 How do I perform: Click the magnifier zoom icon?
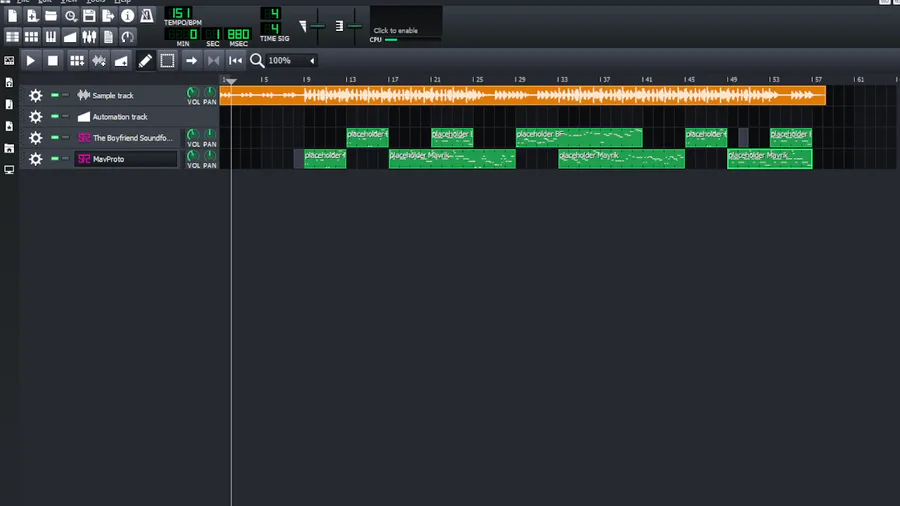[x=257, y=60]
